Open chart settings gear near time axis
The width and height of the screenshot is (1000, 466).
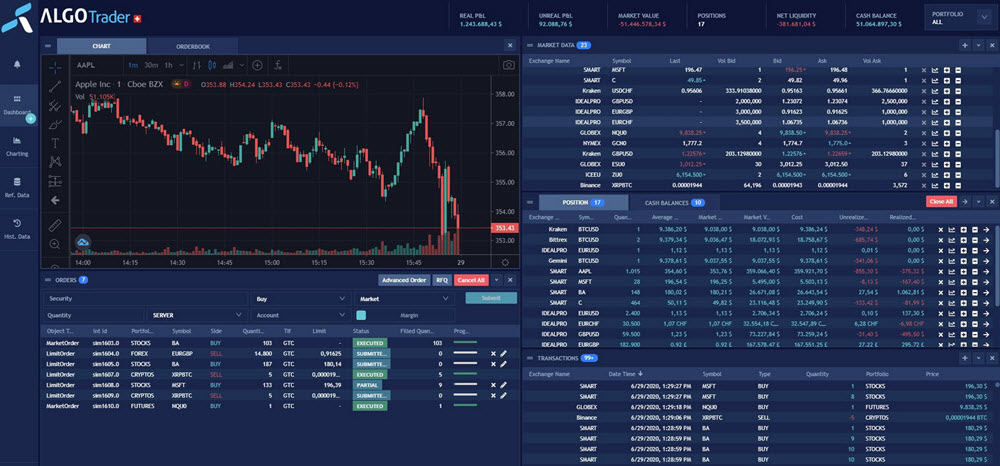(505, 262)
